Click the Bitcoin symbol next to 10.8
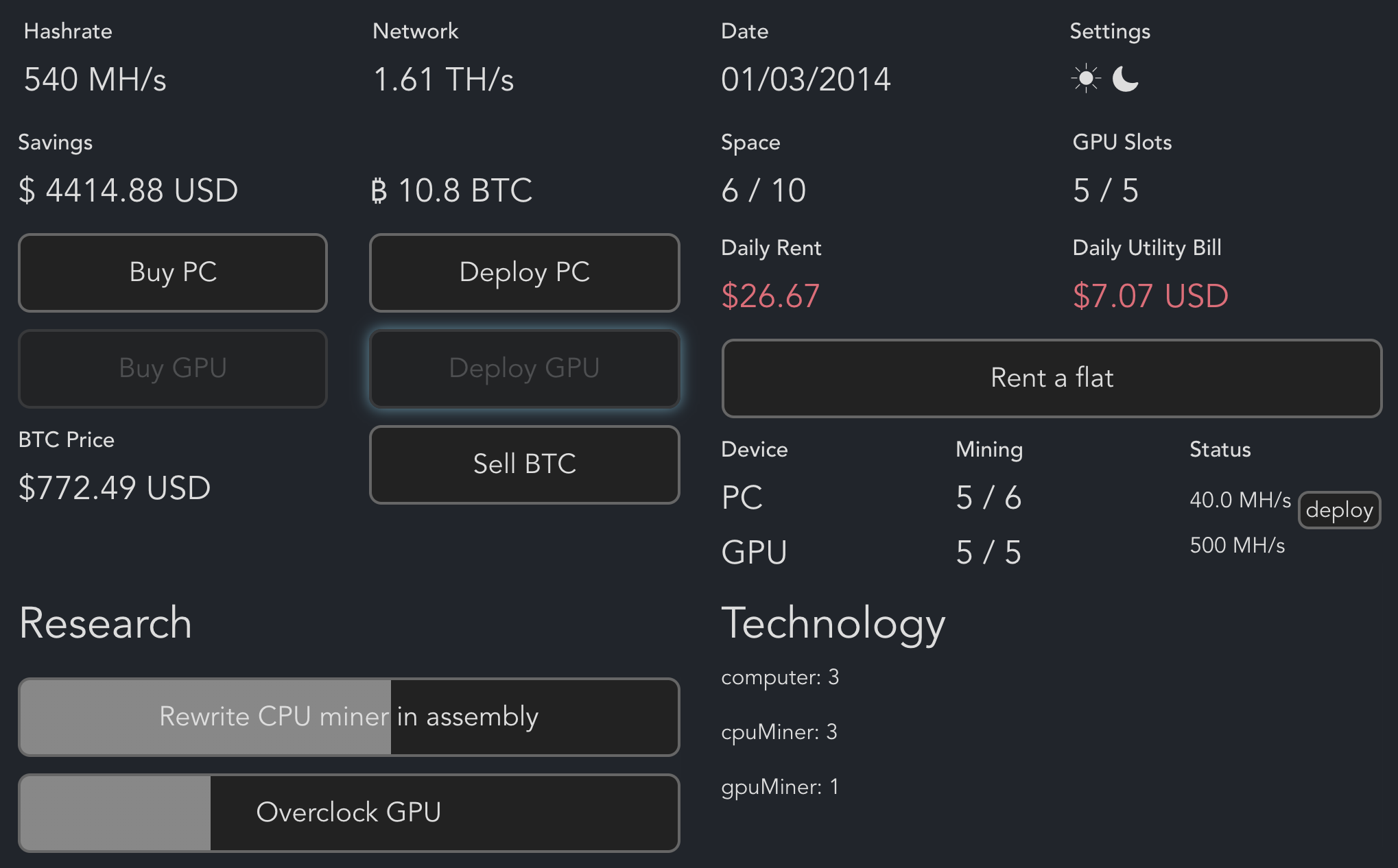The width and height of the screenshot is (1398, 868). [379, 191]
